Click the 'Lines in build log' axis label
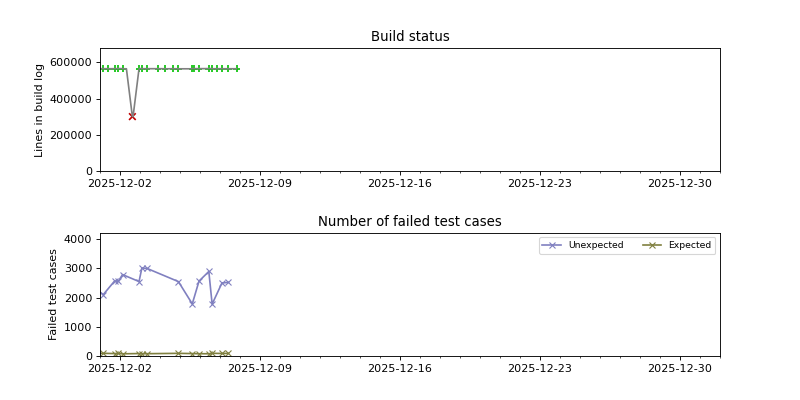 40,110
